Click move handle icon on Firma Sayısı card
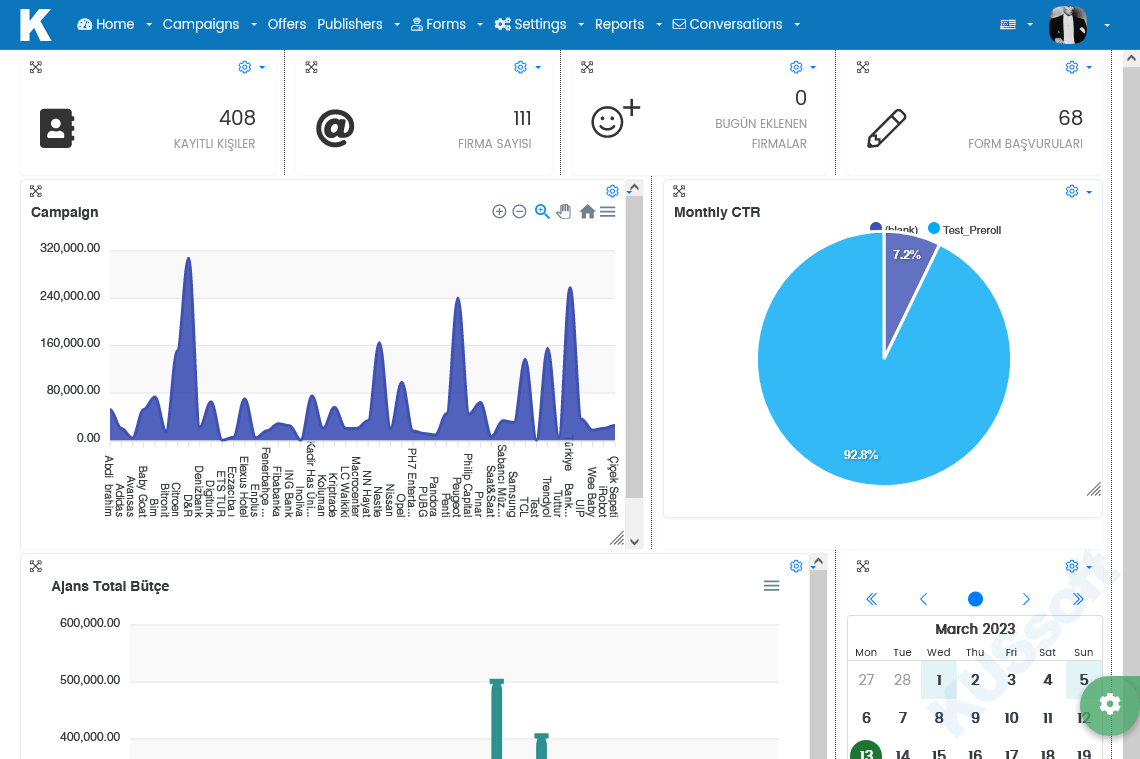The image size is (1140, 759). [311, 68]
